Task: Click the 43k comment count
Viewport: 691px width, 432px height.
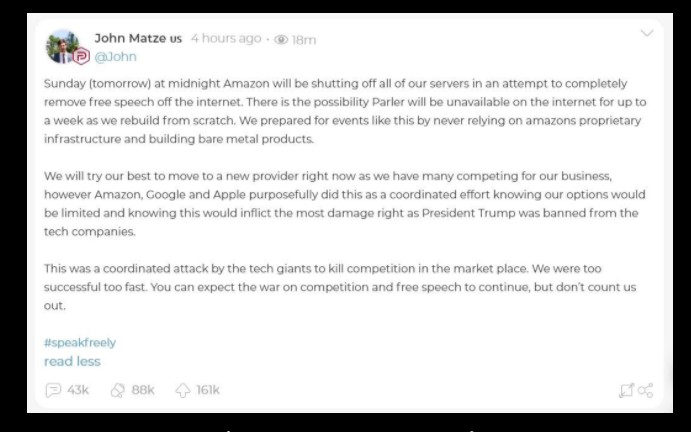Action: [78, 390]
